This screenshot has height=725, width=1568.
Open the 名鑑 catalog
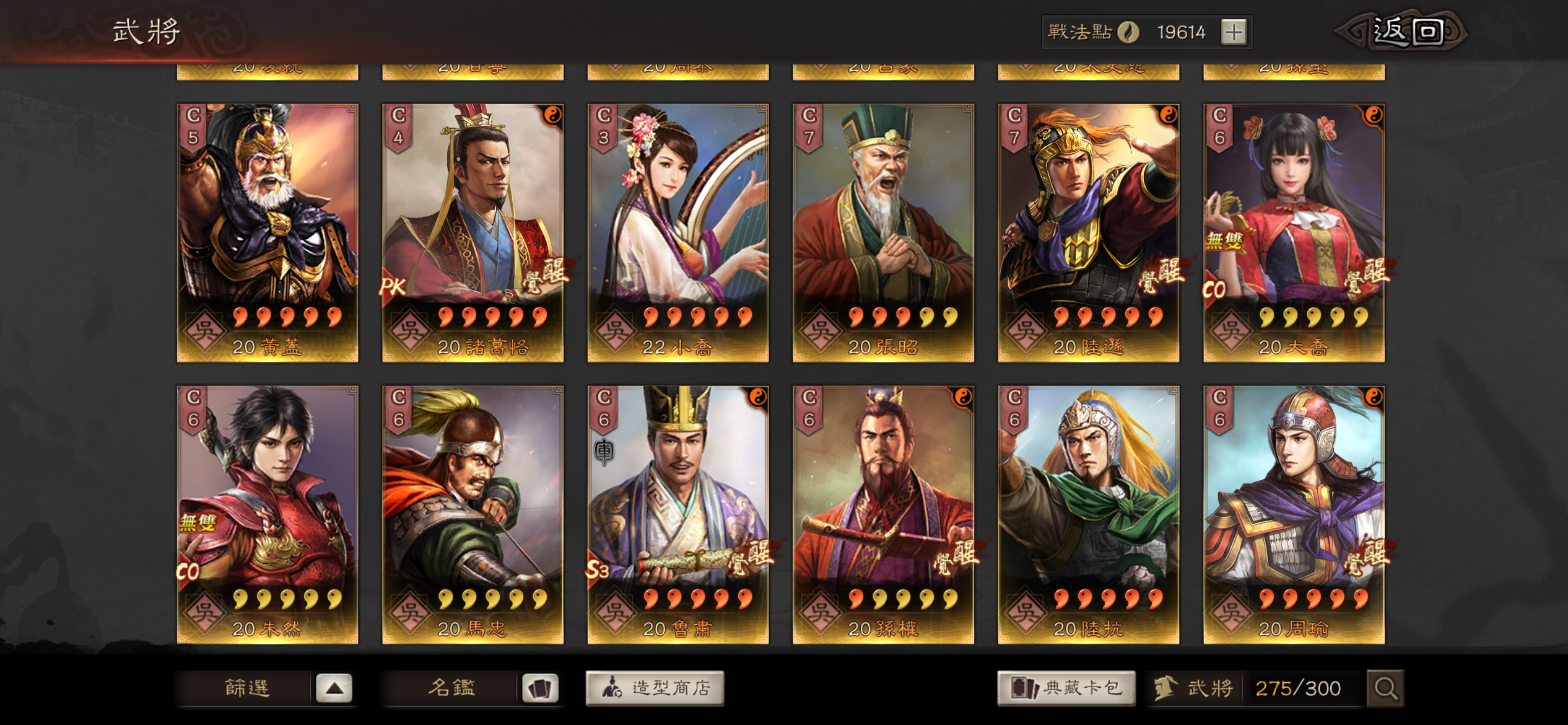tap(451, 688)
